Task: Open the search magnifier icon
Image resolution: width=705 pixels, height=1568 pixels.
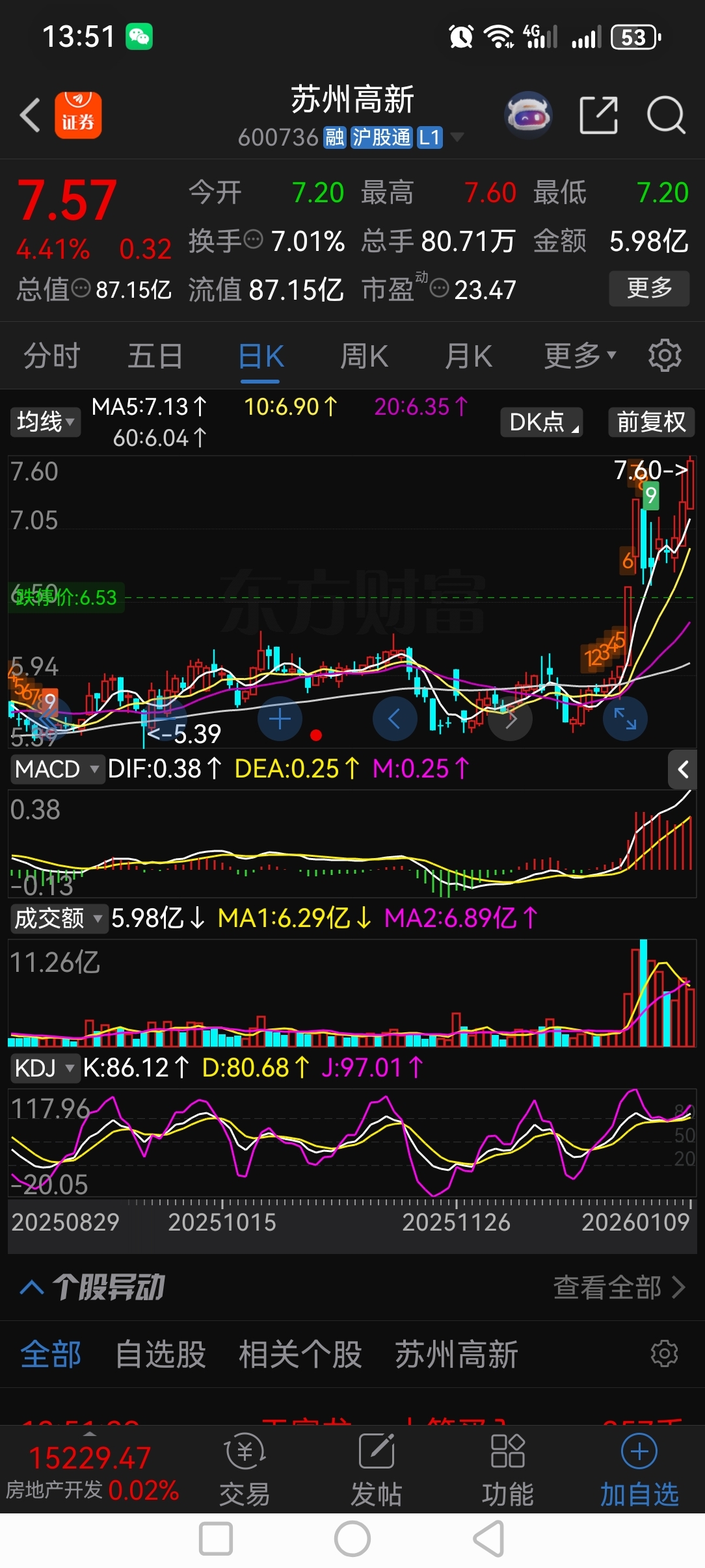Action: [x=666, y=115]
